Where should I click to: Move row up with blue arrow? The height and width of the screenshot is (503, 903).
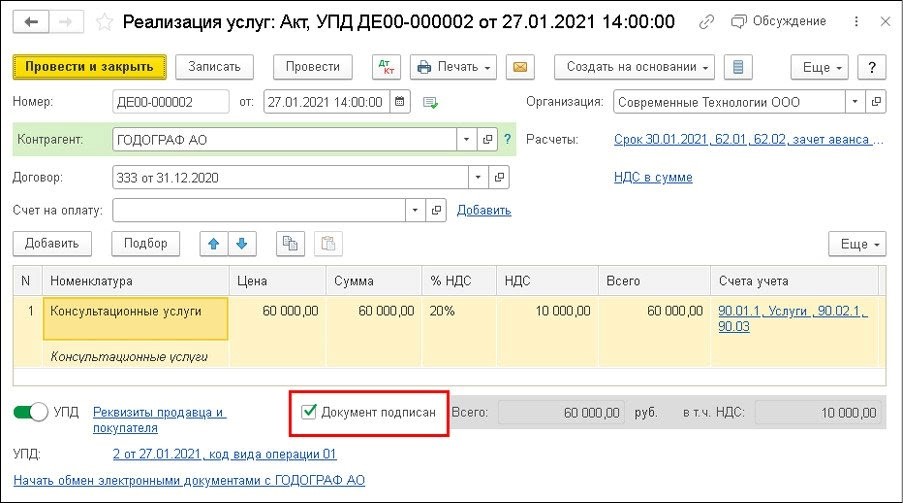coord(214,244)
